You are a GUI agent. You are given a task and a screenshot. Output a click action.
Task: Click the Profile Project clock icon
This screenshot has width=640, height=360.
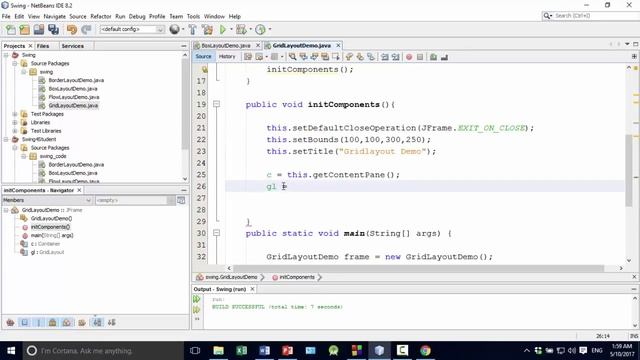[x=260, y=29]
